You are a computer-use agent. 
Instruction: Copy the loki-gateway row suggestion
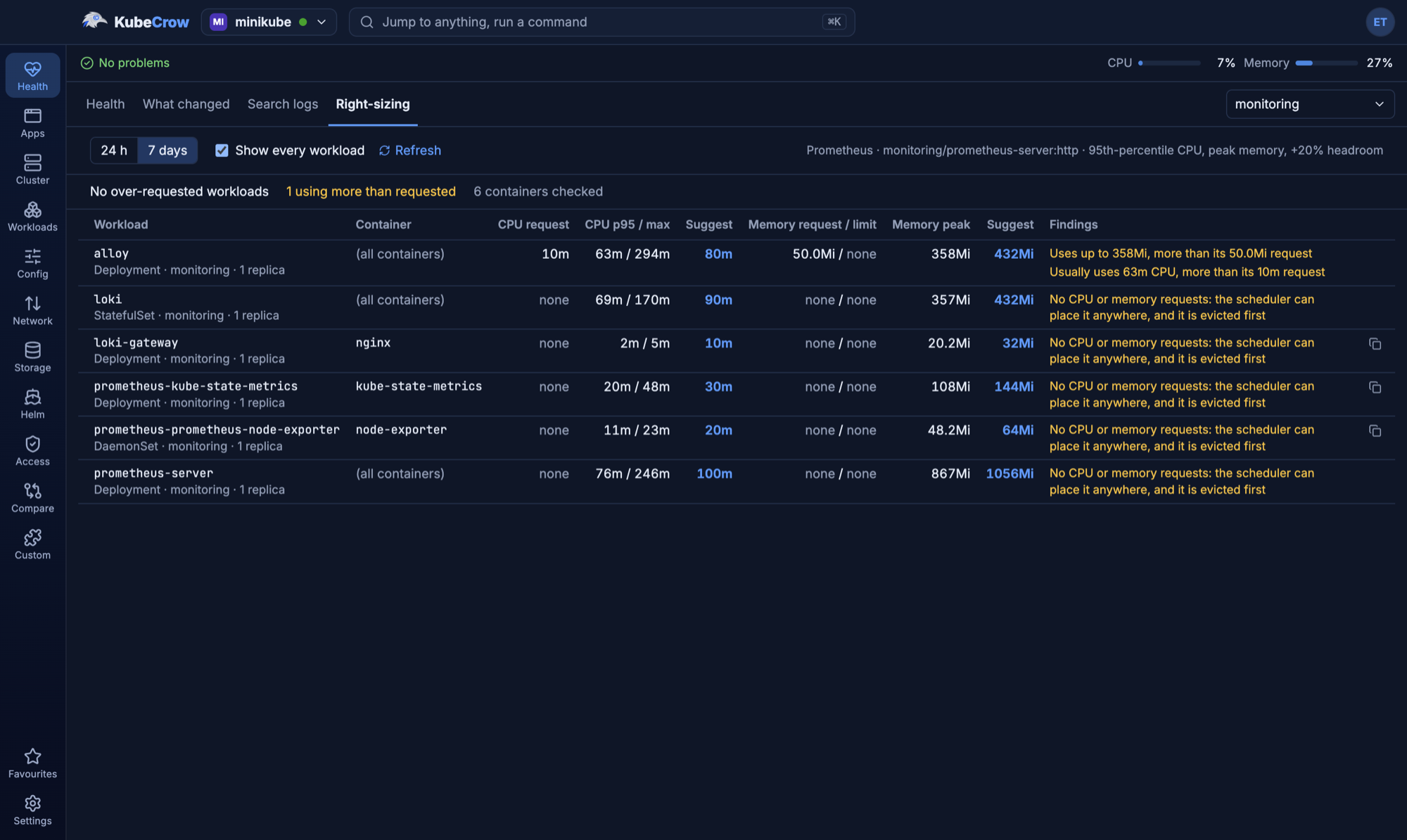1375,344
